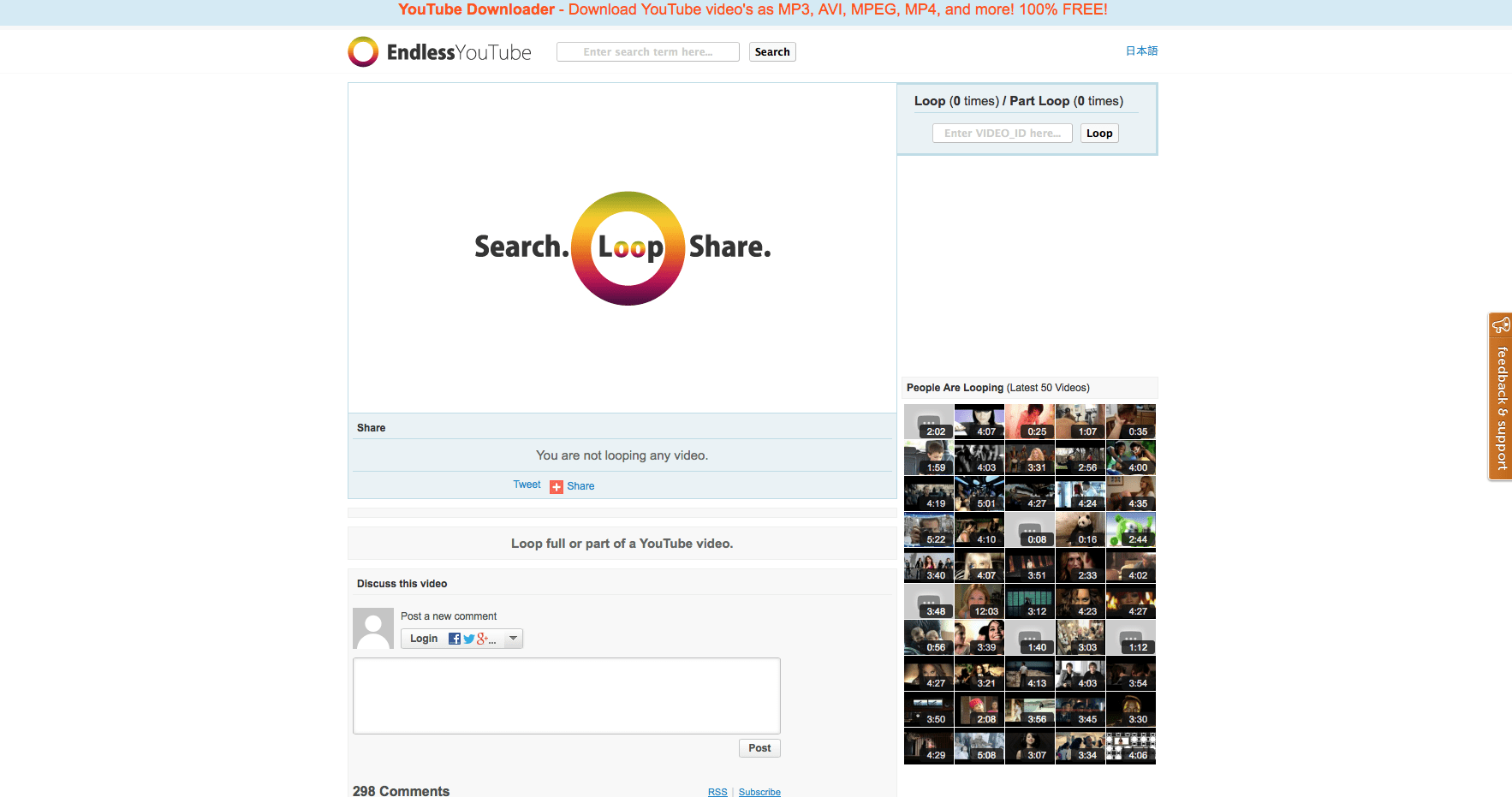
Task: Open the video thumbnail labeled 4:19
Action: [x=929, y=493]
